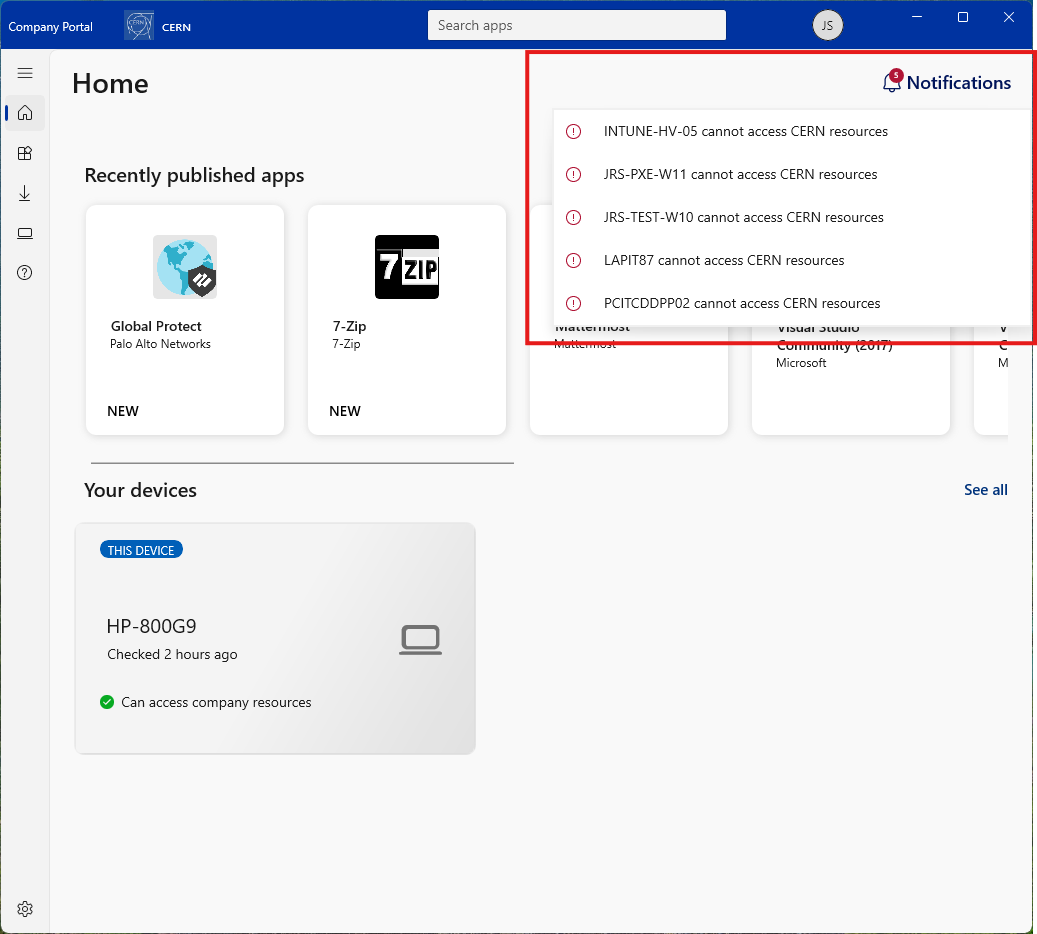Click See all devices link
The image size is (1037, 934).
(985, 489)
